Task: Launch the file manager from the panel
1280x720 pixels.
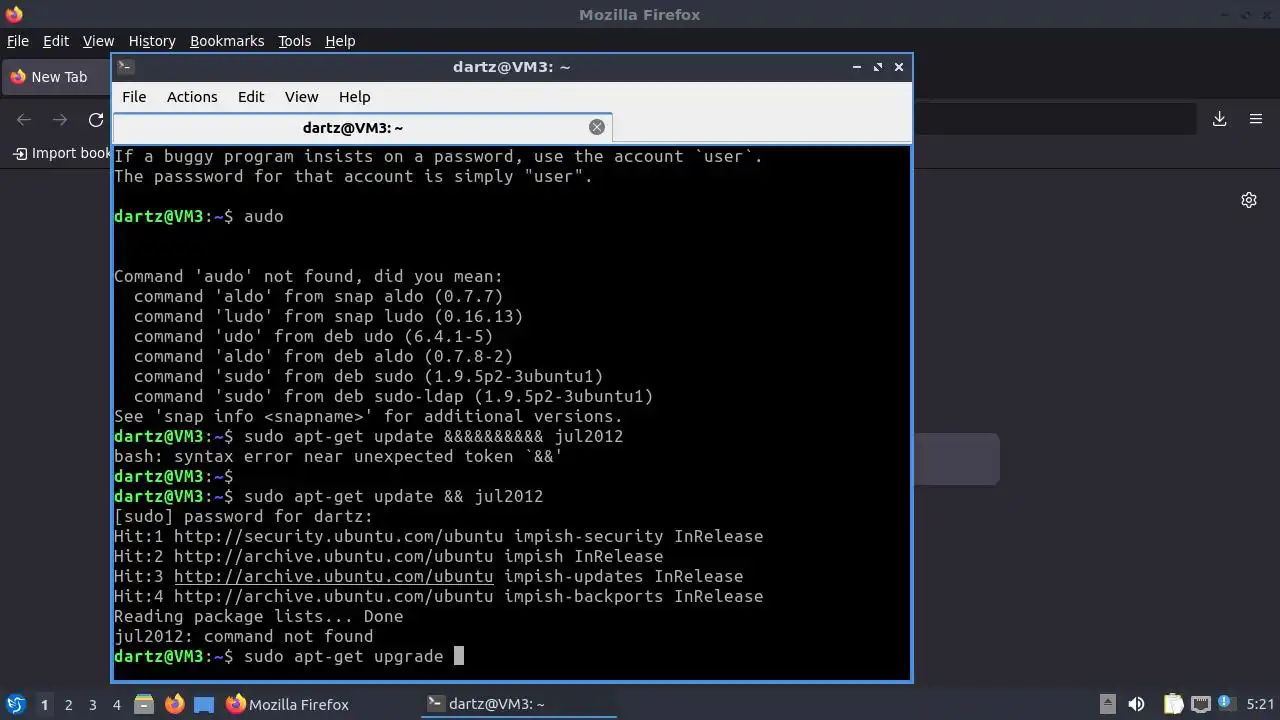Action: pos(144,704)
